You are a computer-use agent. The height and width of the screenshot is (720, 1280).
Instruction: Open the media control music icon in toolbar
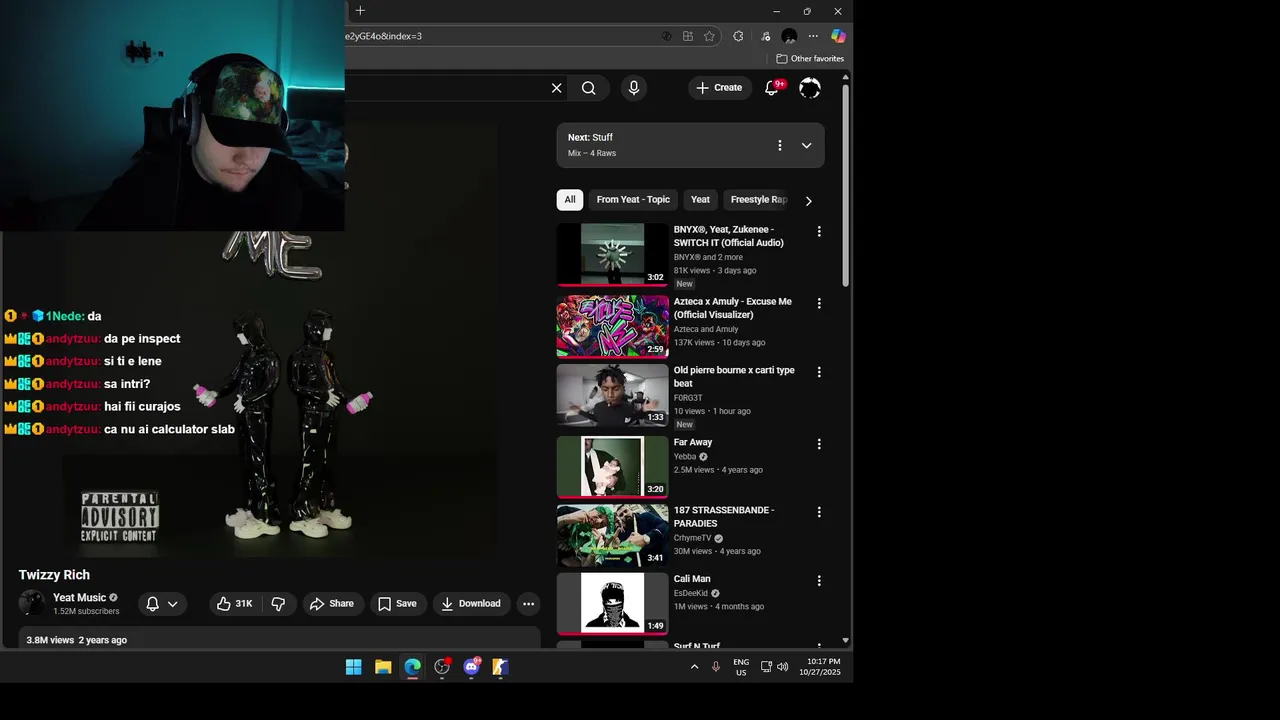click(766, 36)
